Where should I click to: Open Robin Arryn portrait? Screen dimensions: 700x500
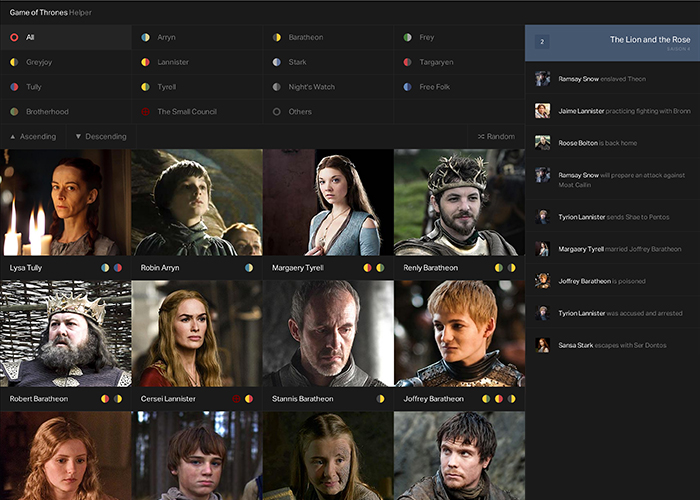coord(197,202)
